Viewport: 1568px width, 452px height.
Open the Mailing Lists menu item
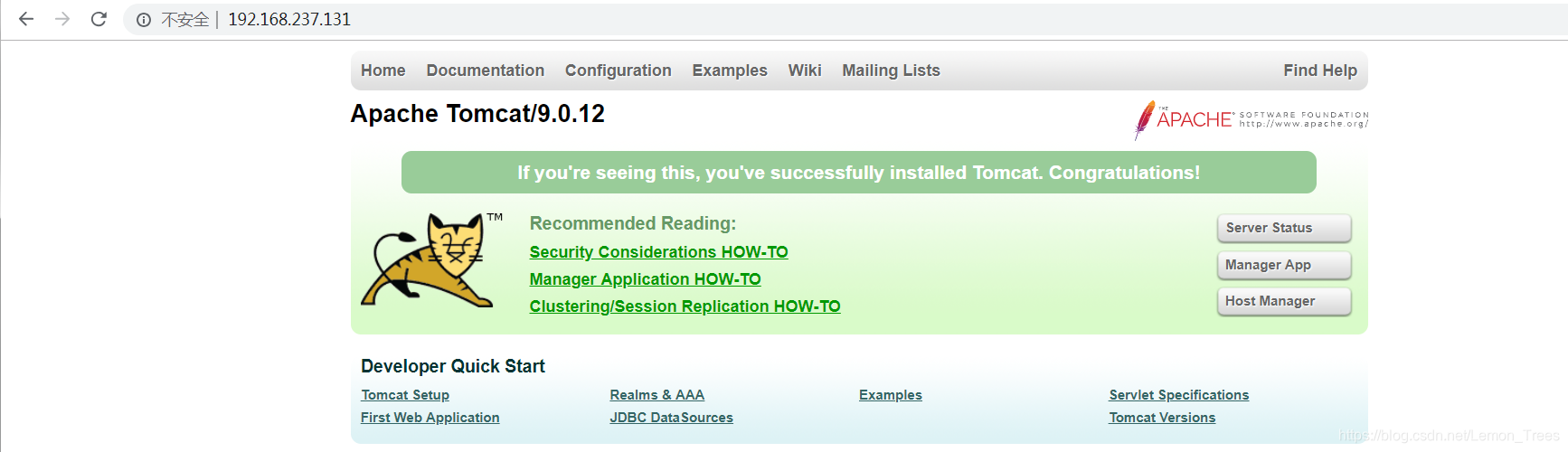click(892, 71)
